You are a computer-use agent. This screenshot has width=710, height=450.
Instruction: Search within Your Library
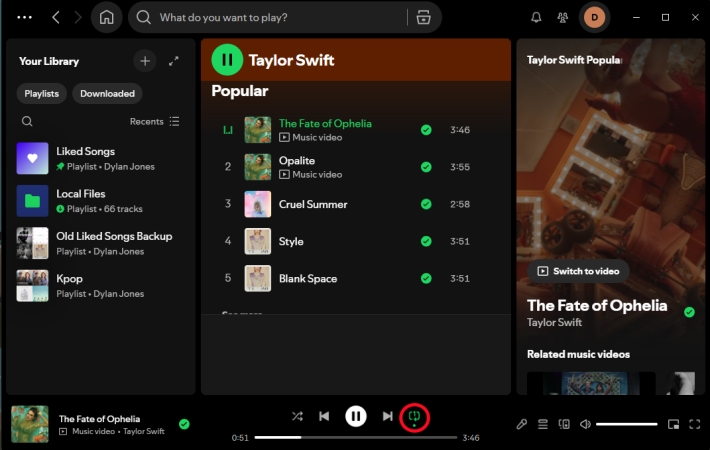click(x=27, y=121)
